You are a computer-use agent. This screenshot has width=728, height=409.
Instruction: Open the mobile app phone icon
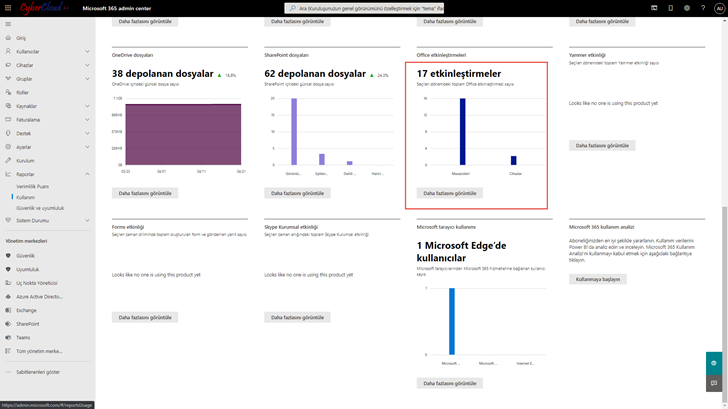click(670, 8)
